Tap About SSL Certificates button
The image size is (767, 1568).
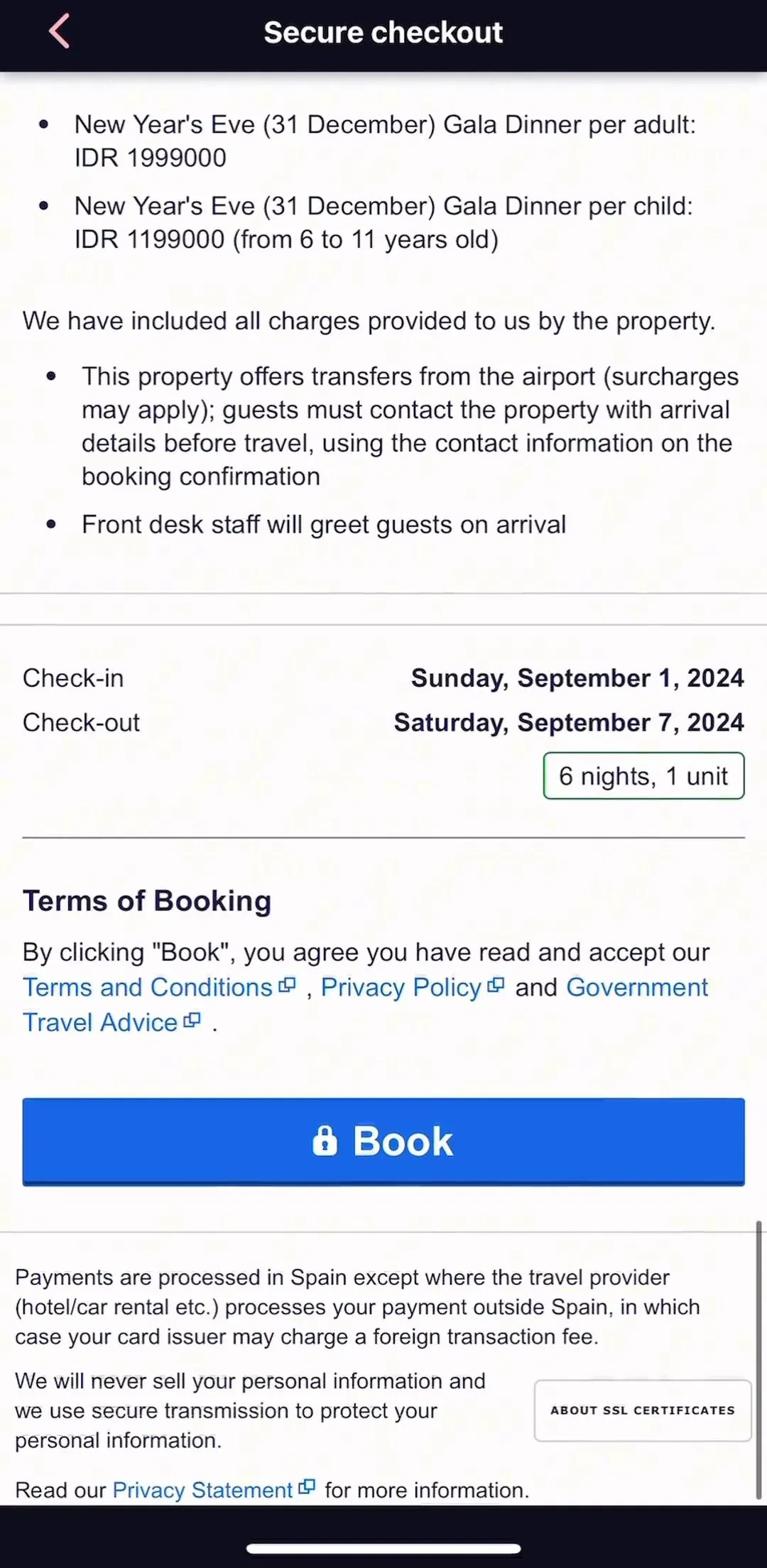(x=643, y=1410)
